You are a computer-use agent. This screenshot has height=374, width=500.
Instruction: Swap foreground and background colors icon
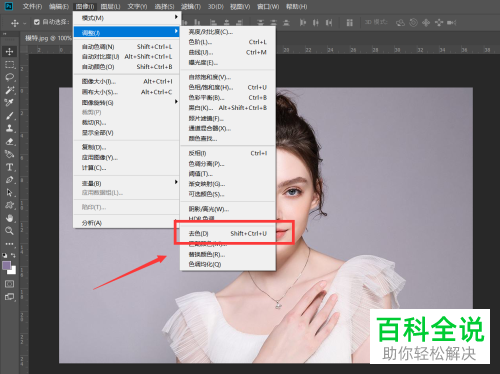tap(13, 255)
